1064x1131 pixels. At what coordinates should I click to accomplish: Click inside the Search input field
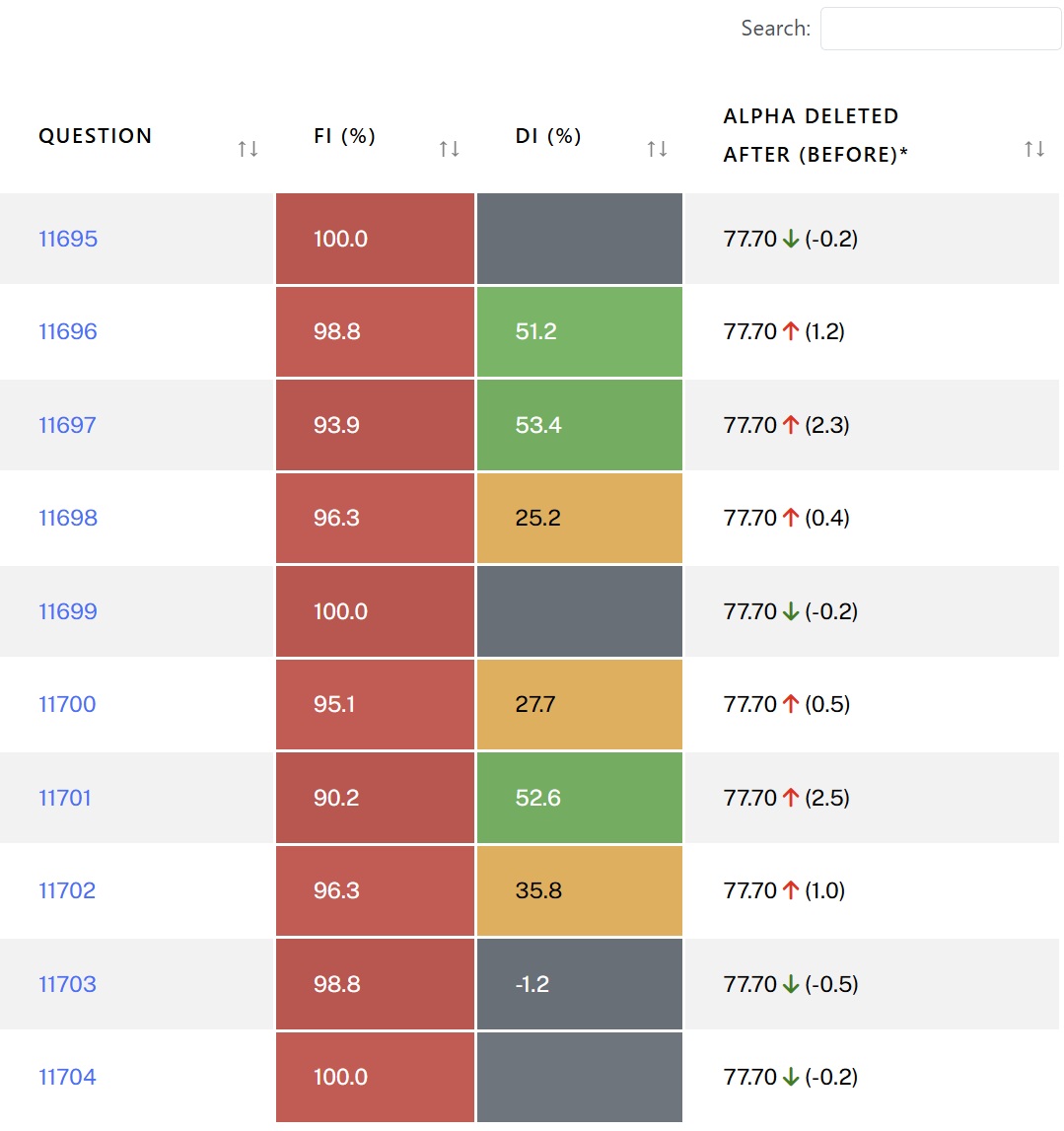pos(941,29)
